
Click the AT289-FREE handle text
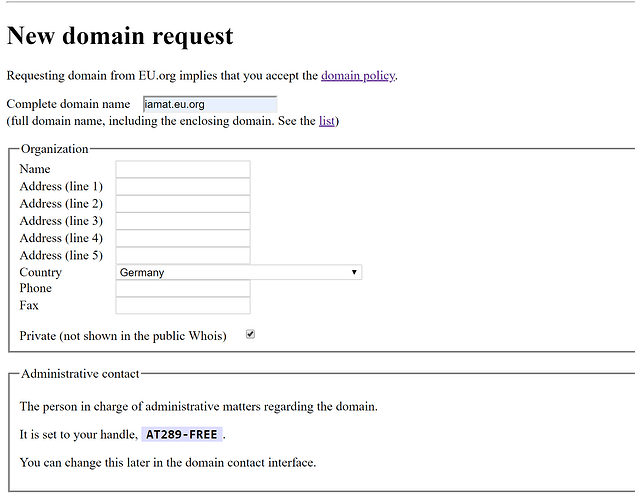[x=182, y=435]
